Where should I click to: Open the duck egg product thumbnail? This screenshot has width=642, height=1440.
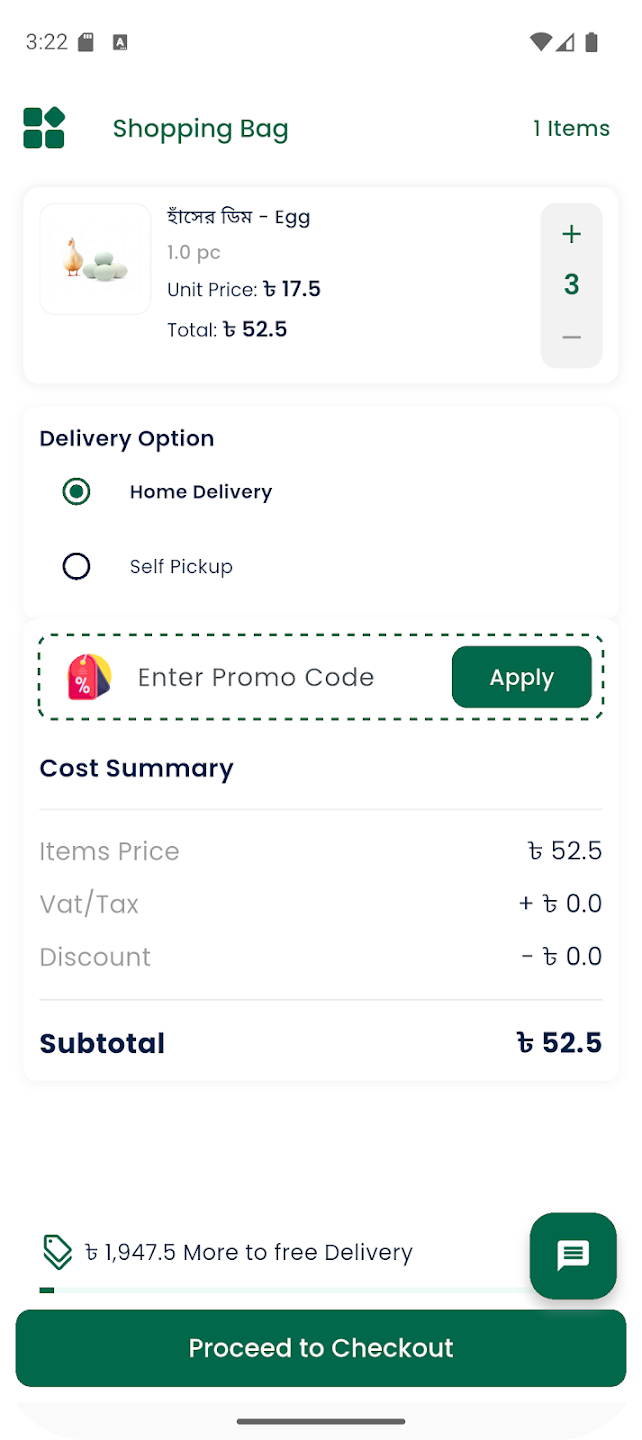coord(95,259)
